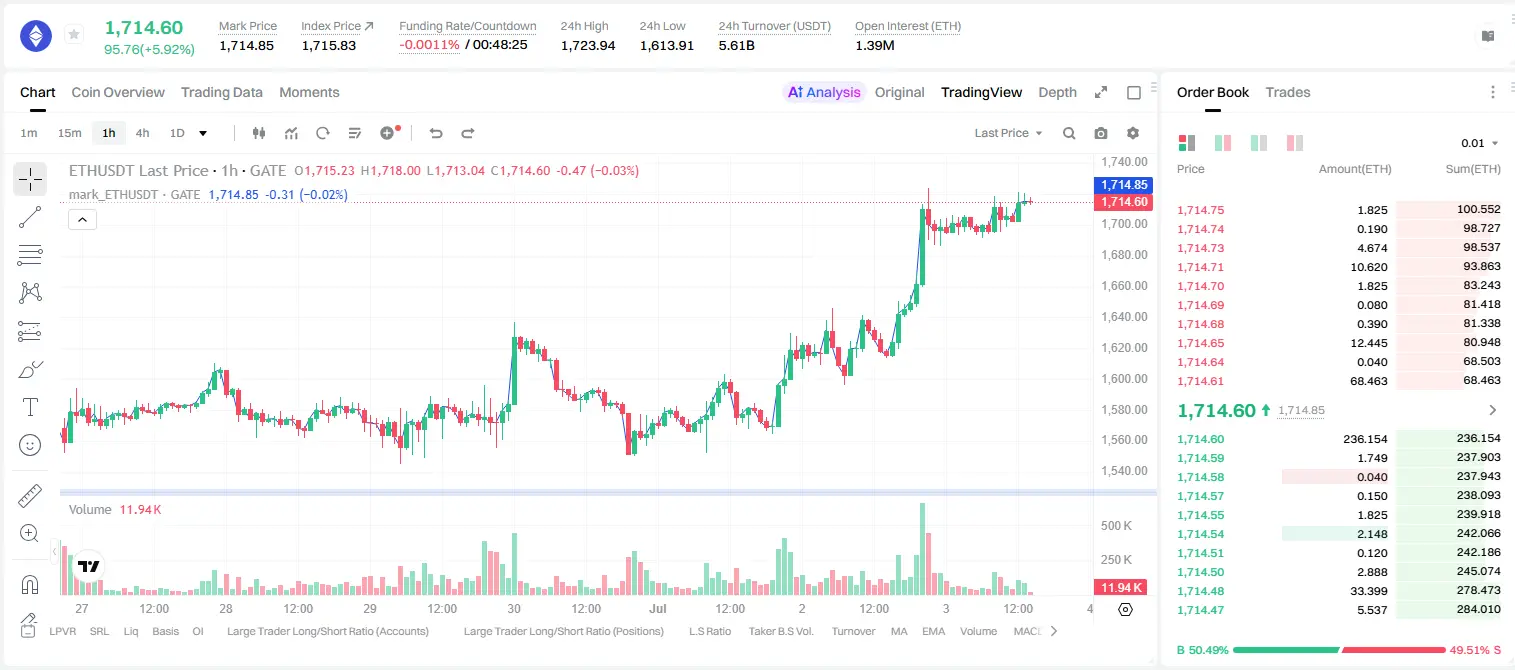
Task: Select the 4h timeframe button
Action: click(x=142, y=133)
